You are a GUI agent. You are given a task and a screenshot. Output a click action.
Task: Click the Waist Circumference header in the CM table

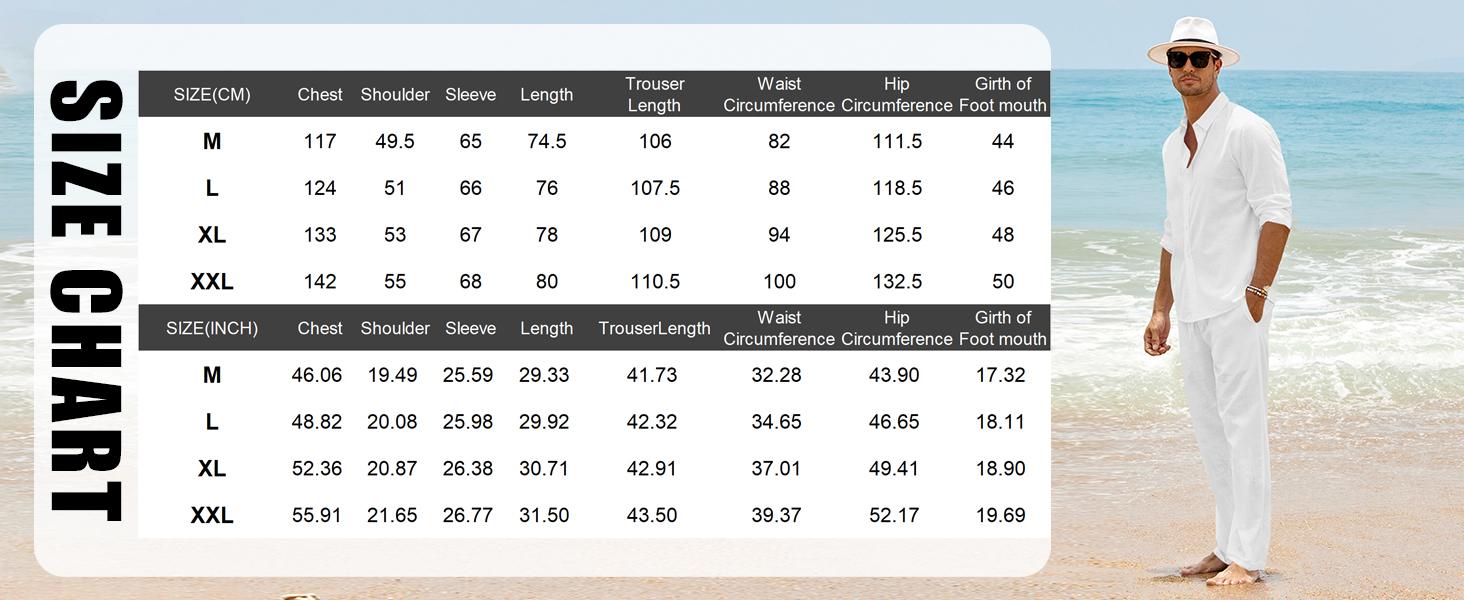point(779,95)
